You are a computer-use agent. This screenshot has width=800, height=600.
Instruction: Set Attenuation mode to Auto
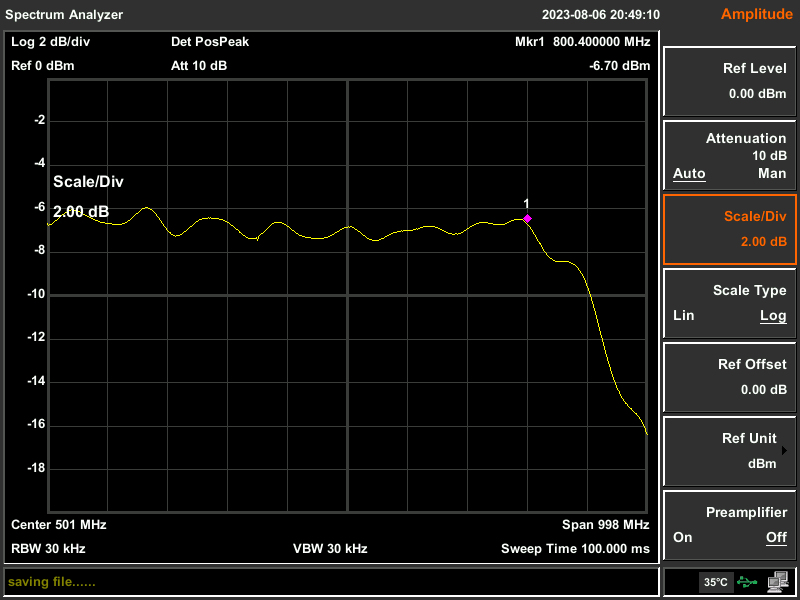[x=689, y=173]
